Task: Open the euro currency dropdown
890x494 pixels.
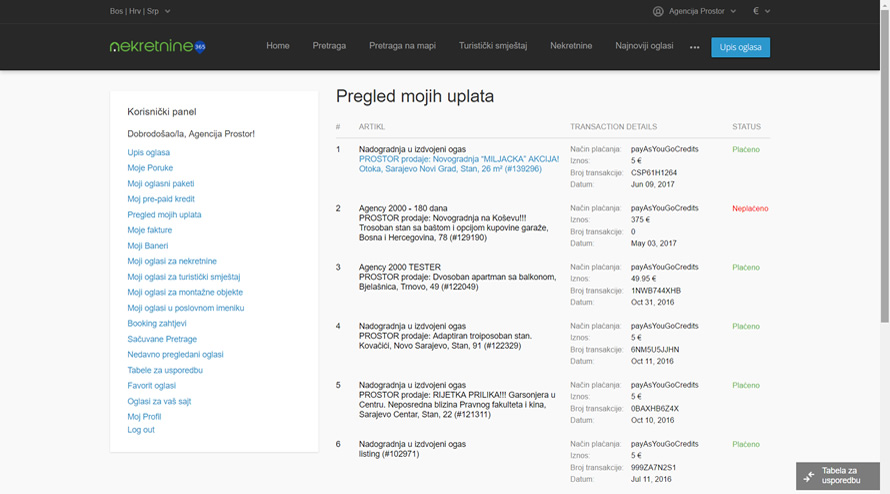Action: 761,11
